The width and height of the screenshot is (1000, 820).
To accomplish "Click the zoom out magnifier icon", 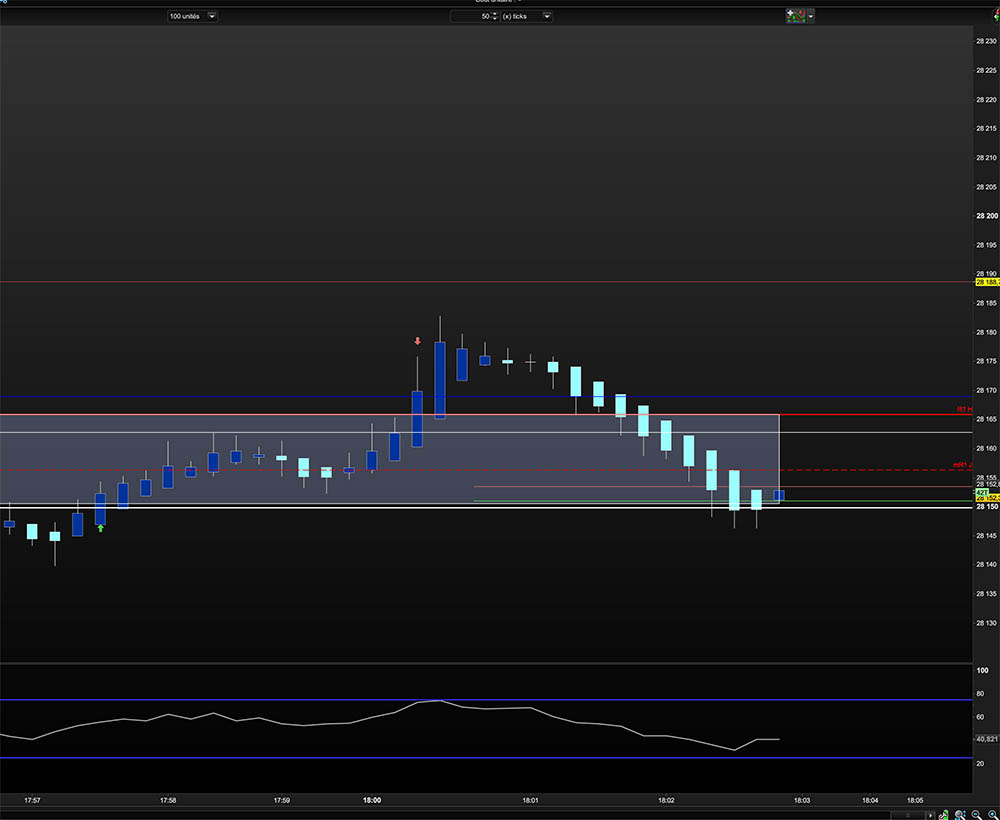I will [977, 815].
